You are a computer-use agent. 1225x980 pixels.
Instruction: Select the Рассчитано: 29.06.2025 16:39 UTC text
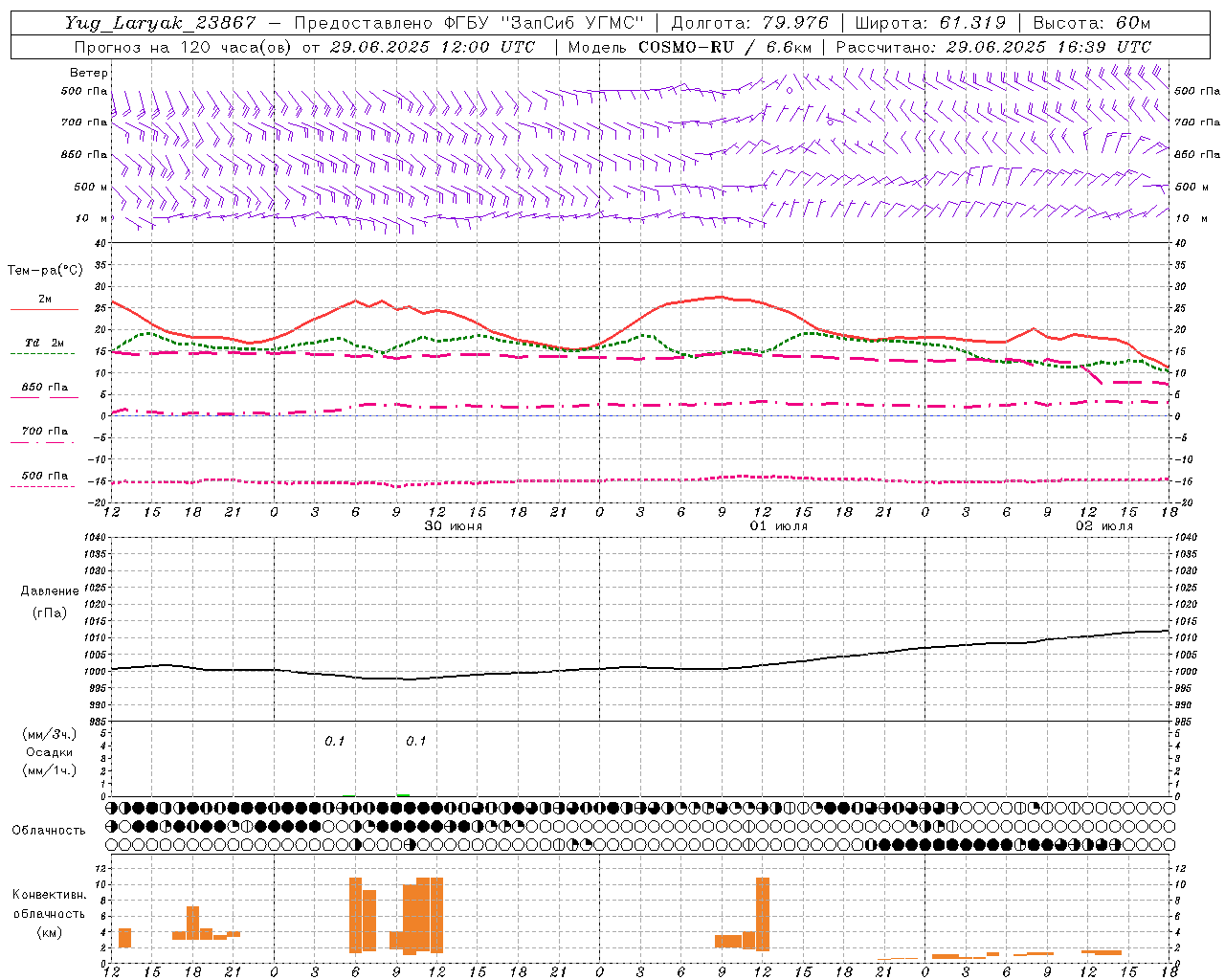993,47
